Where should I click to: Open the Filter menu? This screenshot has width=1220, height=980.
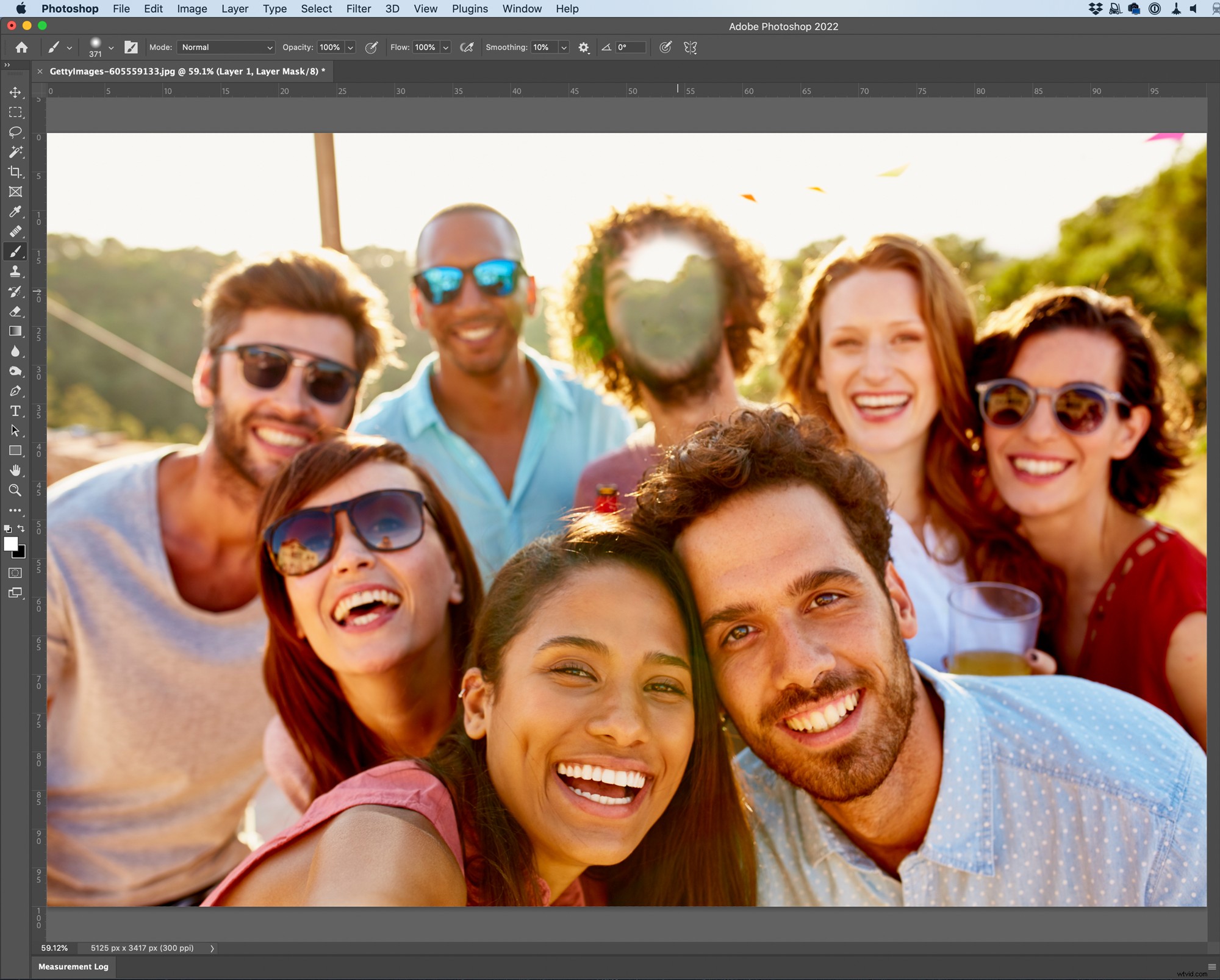tap(359, 9)
